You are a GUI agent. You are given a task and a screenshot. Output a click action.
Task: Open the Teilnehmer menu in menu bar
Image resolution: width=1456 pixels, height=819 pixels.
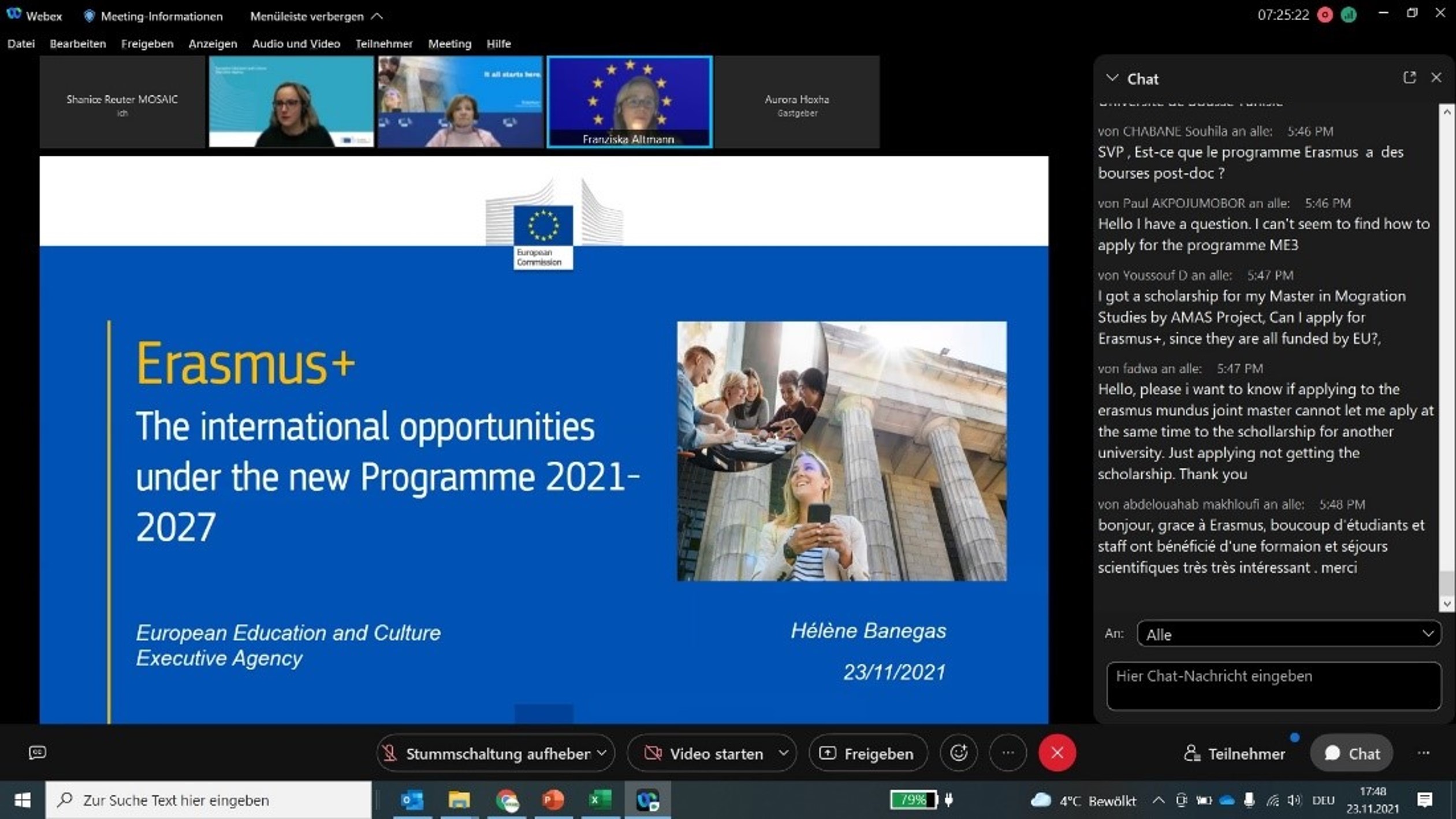[x=384, y=43]
